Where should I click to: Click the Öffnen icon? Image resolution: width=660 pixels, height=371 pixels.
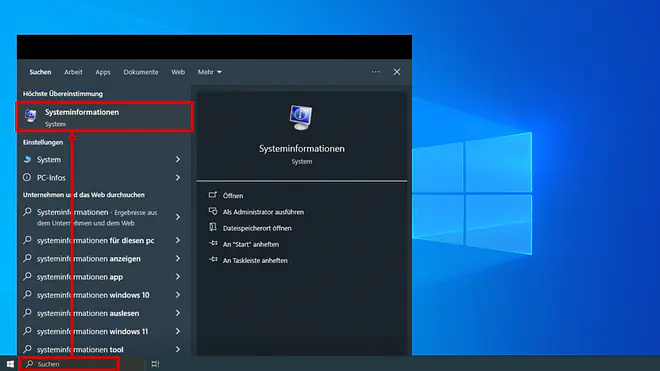[213, 195]
